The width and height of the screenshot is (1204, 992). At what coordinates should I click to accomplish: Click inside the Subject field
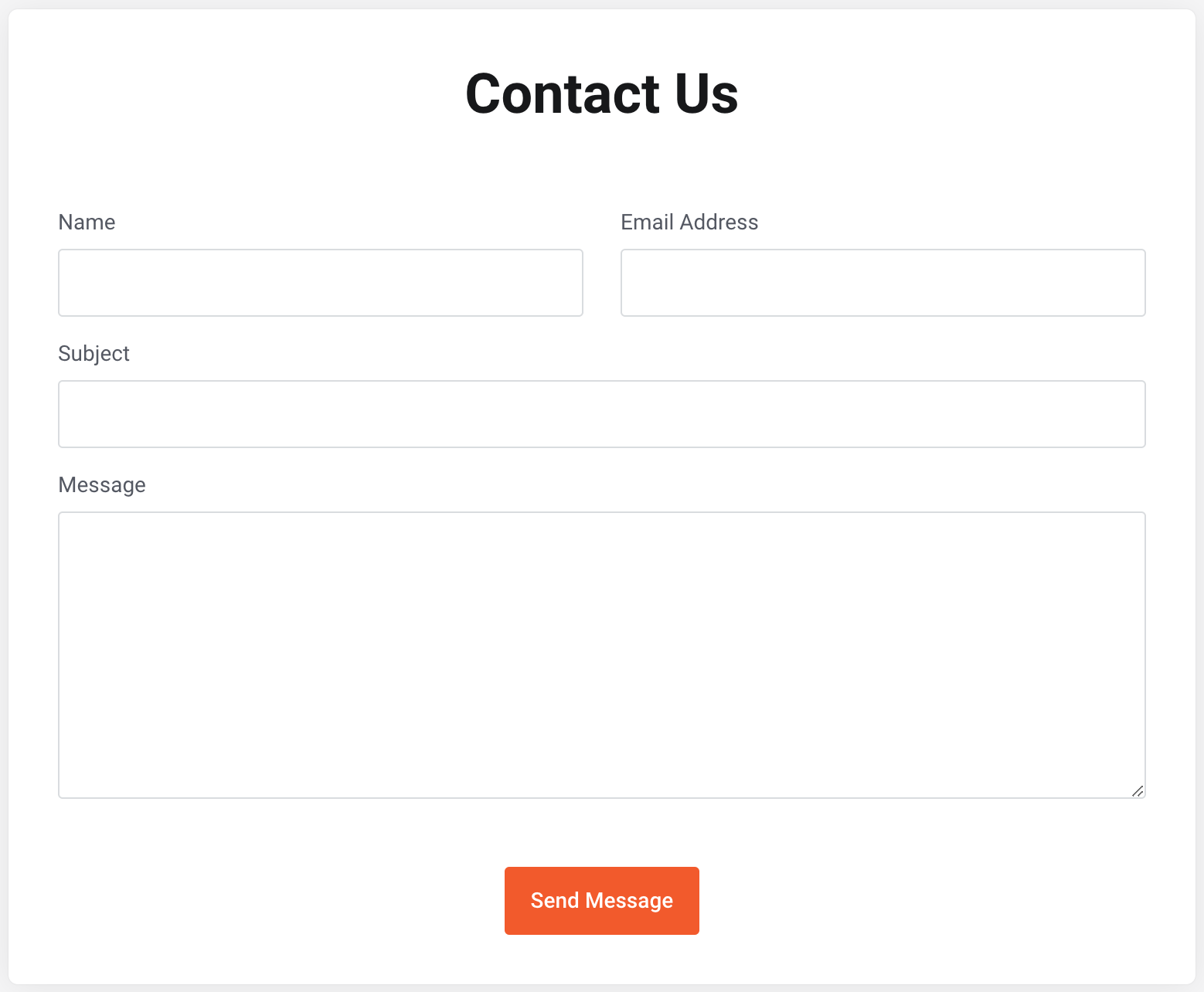tap(602, 414)
